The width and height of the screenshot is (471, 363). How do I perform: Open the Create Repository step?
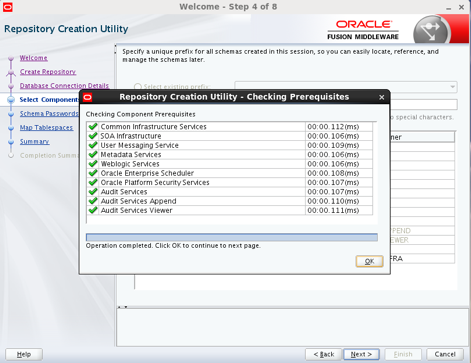(48, 72)
